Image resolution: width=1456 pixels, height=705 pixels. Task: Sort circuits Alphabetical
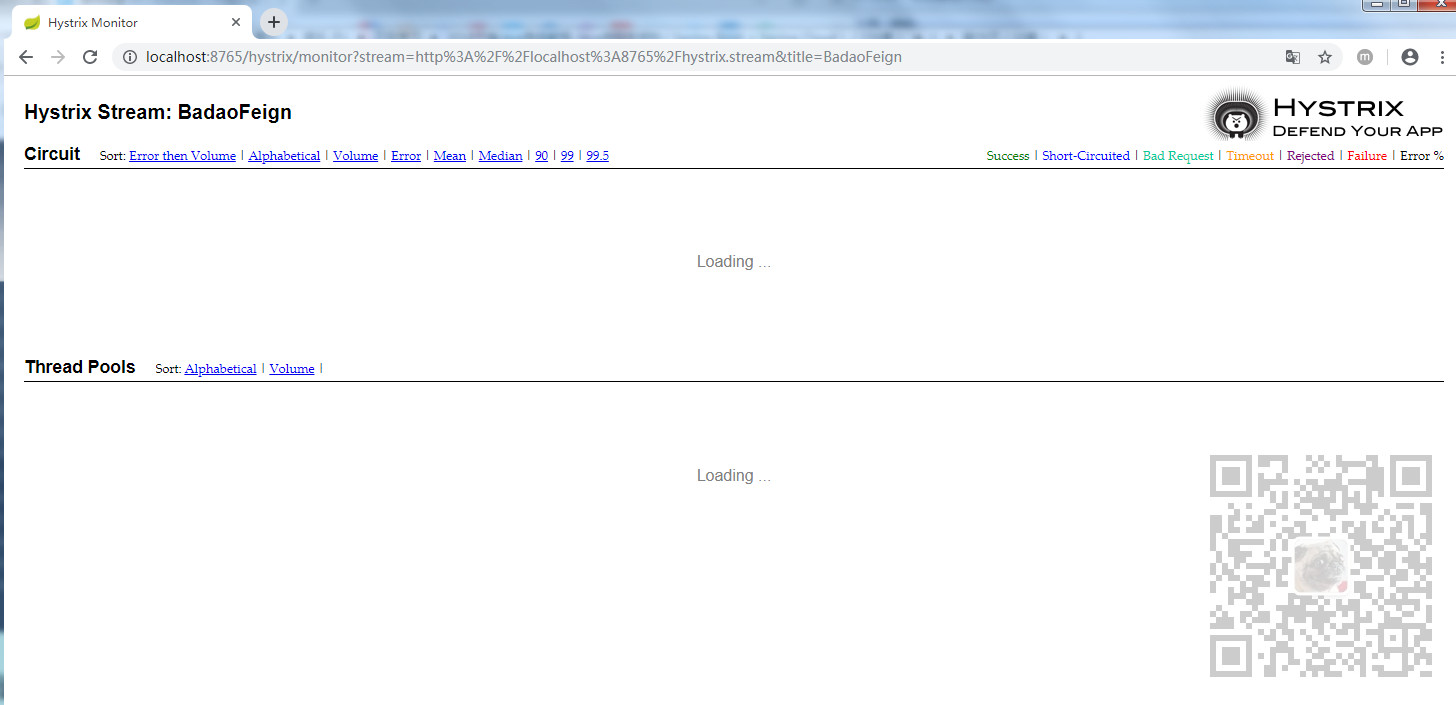tap(284, 156)
